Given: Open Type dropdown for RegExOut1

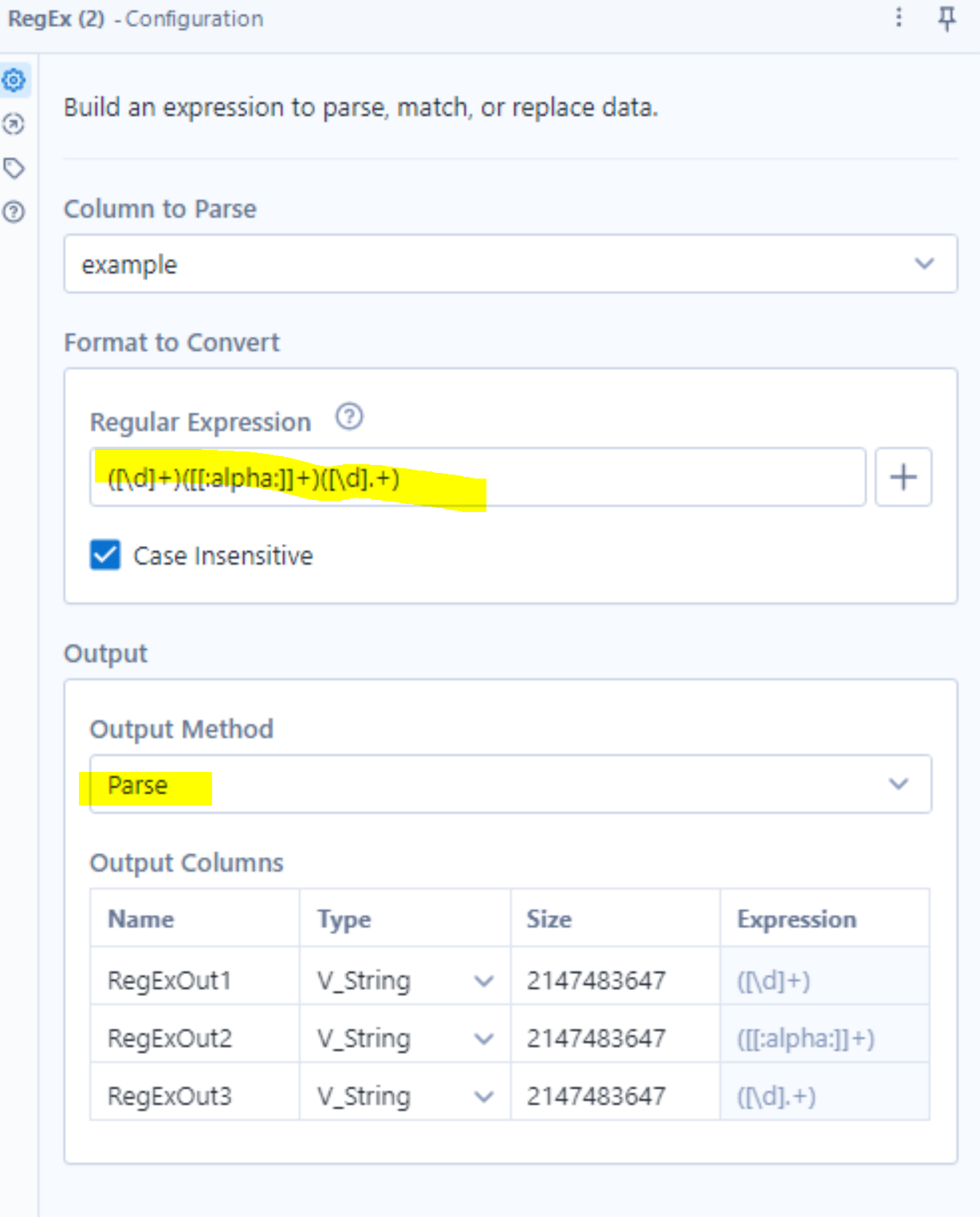Looking at the screenshot, I should pos(483,981).
